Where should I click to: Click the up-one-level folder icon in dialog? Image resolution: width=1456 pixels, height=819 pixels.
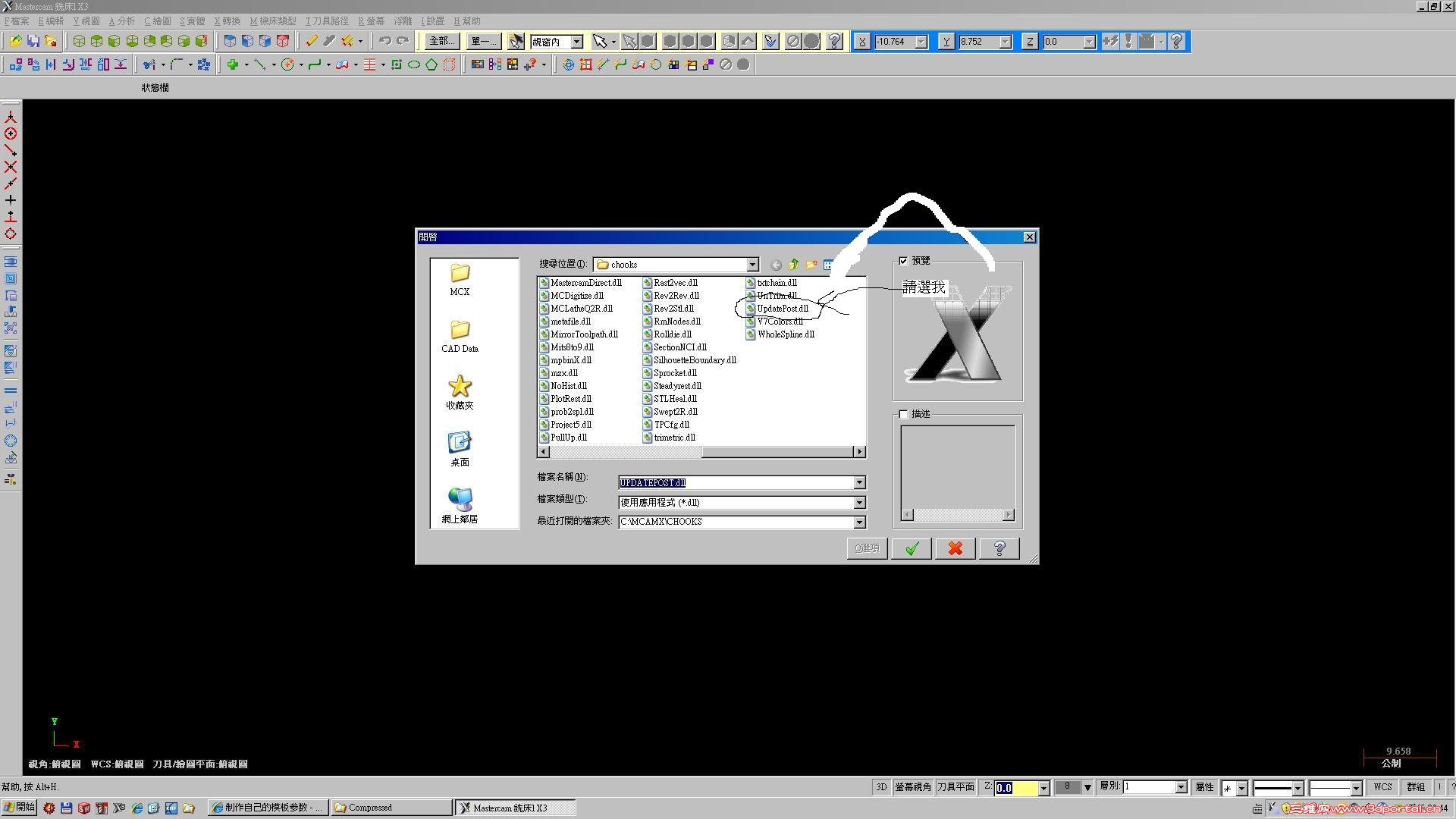[793, 265]
